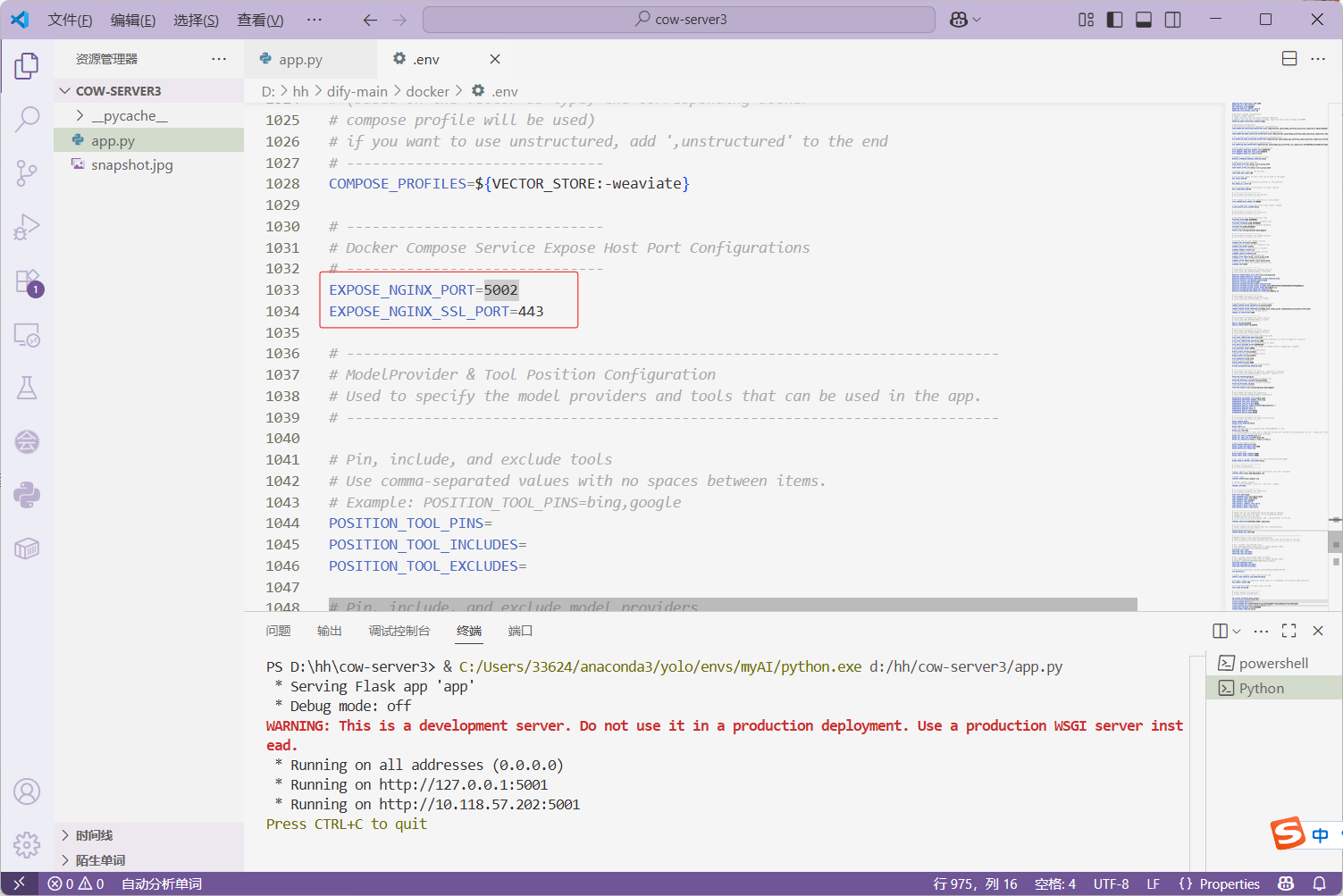The width and height of the screenshot is (1343, 896).
Task: Go forward in navigation history
Action: coord(399,20)
